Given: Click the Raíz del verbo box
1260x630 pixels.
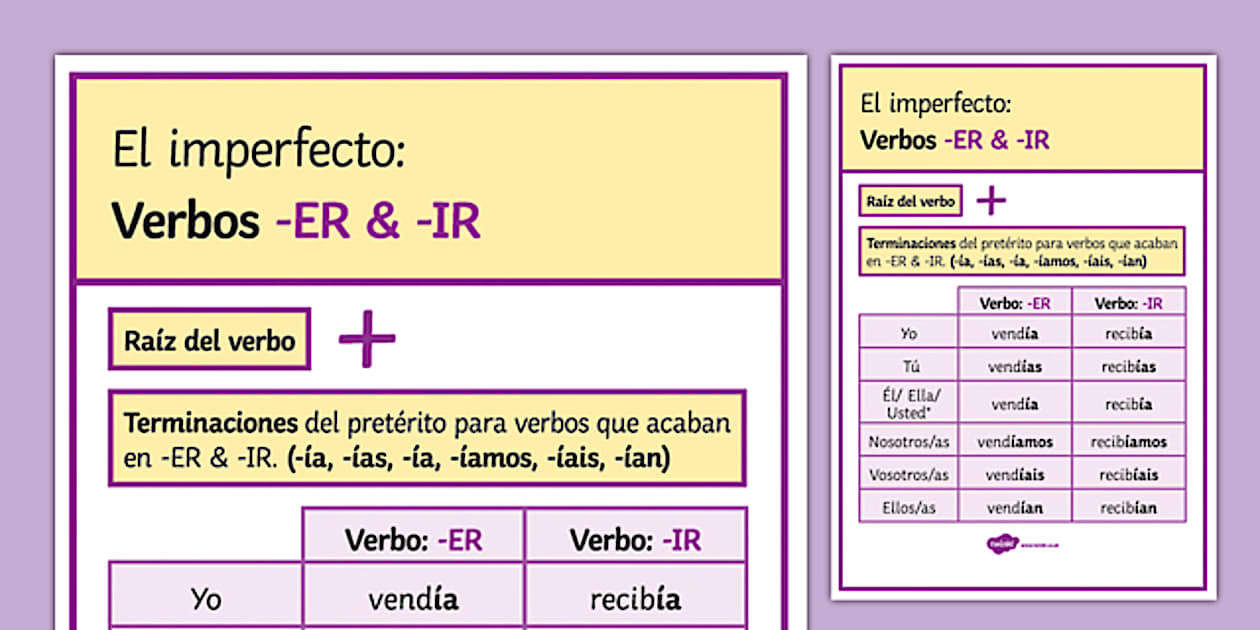Looking at the screenshot, I should click(x=209, y=340).
